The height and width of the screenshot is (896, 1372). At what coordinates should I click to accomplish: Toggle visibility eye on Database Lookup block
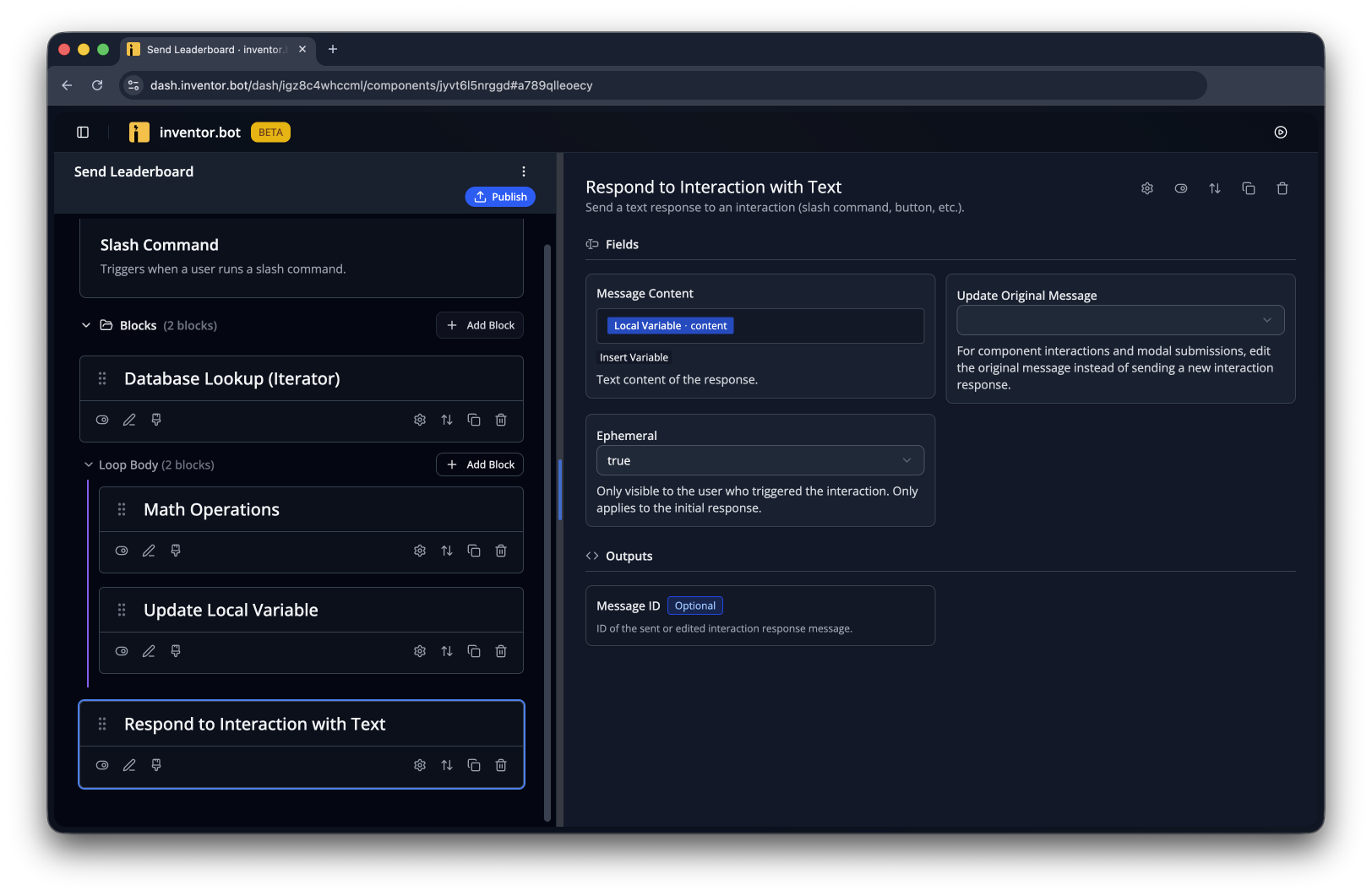[102, 420]
